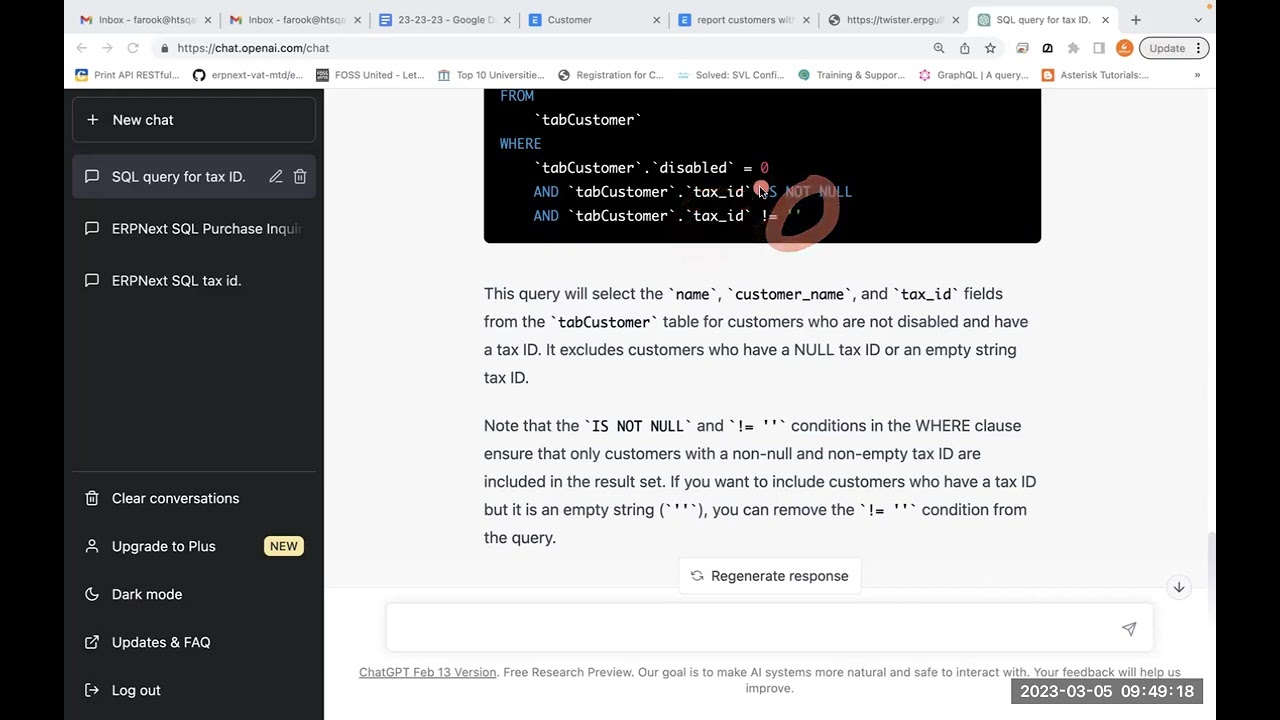The height and width of the screenshot is (720, 1280).
Task: Toggle the browser side panel icon
Action: point(1099,48)
